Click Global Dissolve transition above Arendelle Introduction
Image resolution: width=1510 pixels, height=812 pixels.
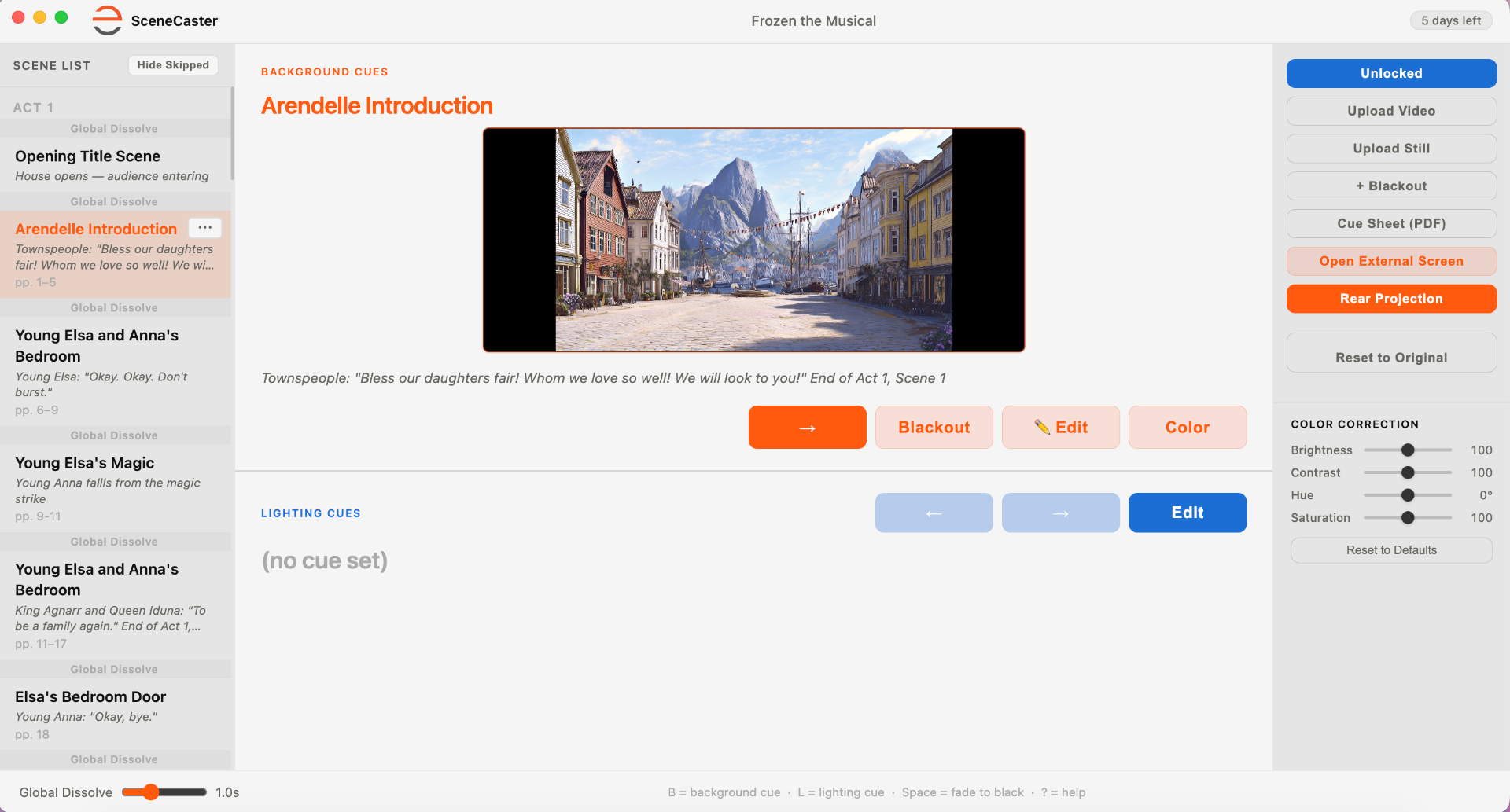(116, 202)
